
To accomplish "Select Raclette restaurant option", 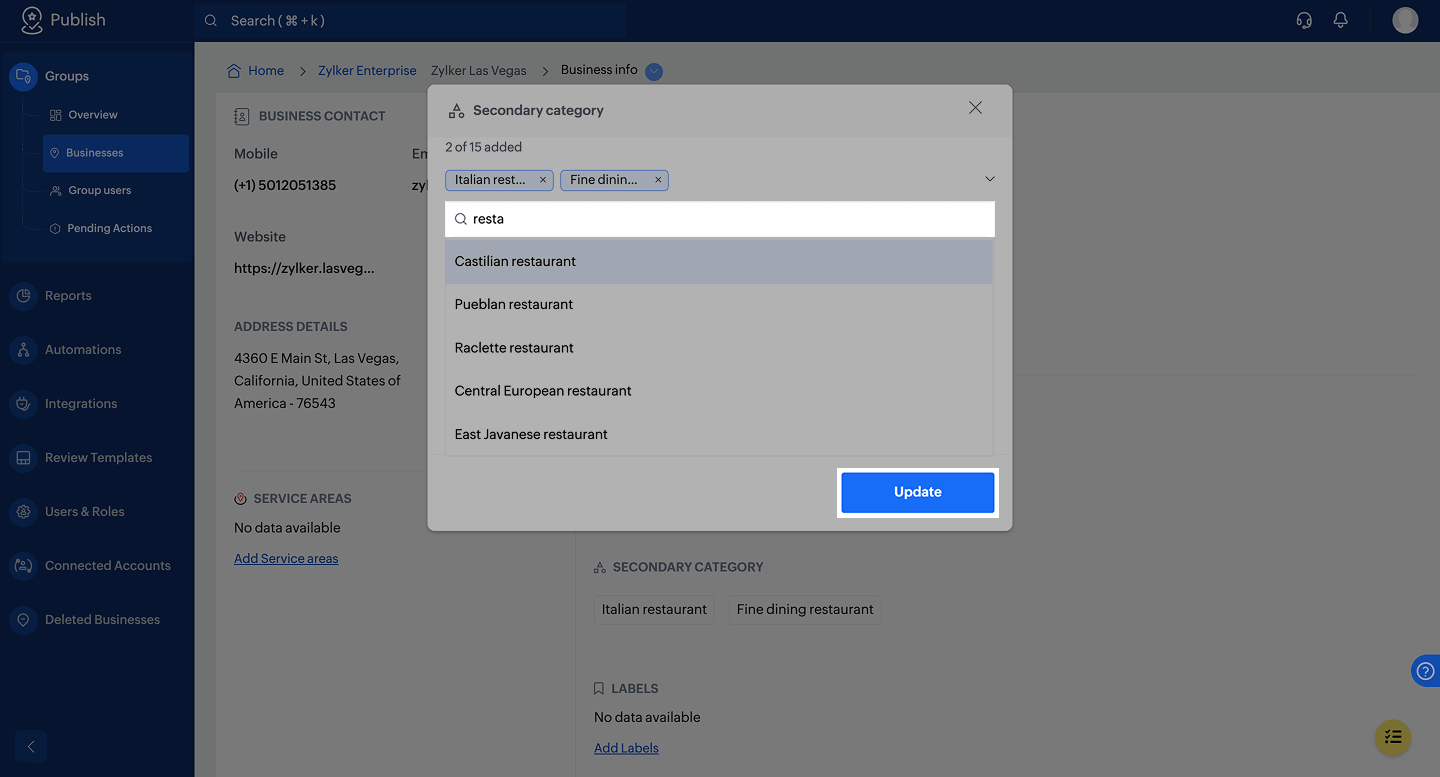I will pos(719,348).
